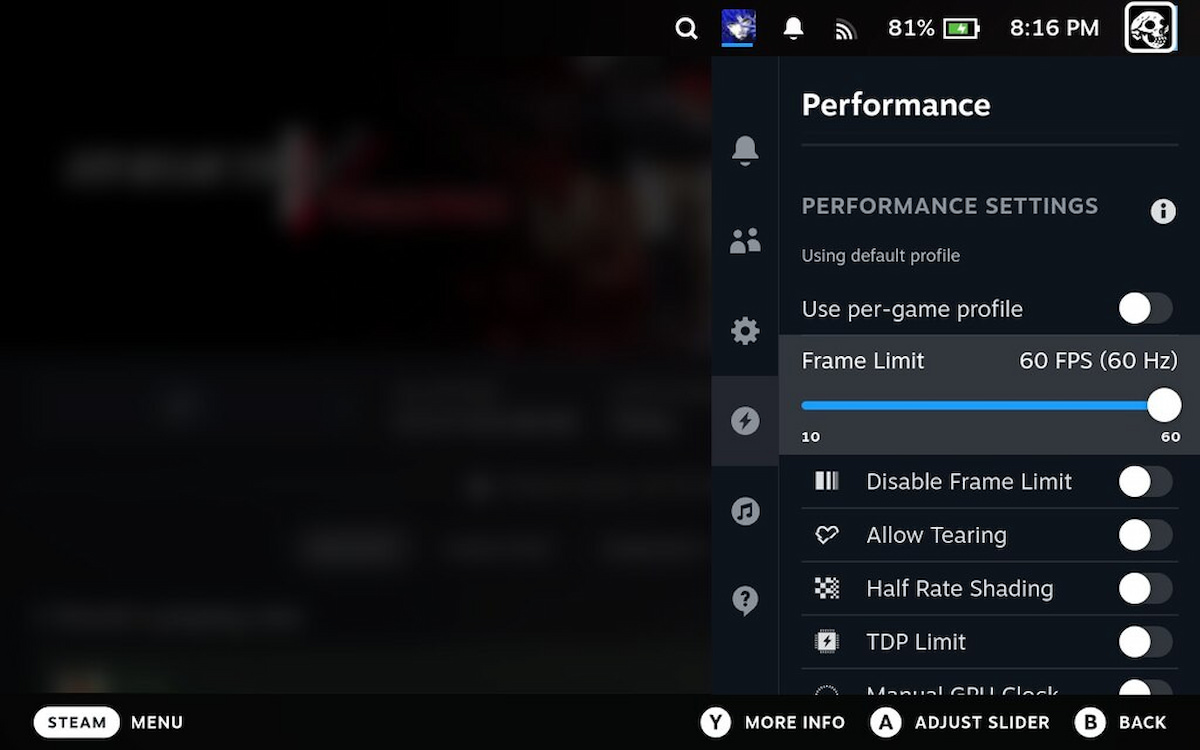Viewport: 1200px width, 750px height.
Task: Open the Soundtracks music note tab
Action: pos(745,511)
